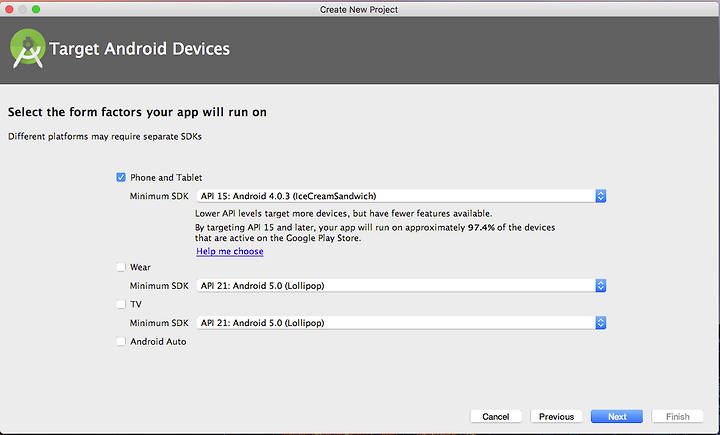This screenshot has height=435, width=720.
Task: Enable the TV form factor checkbox
Action: tap(121, 304)
